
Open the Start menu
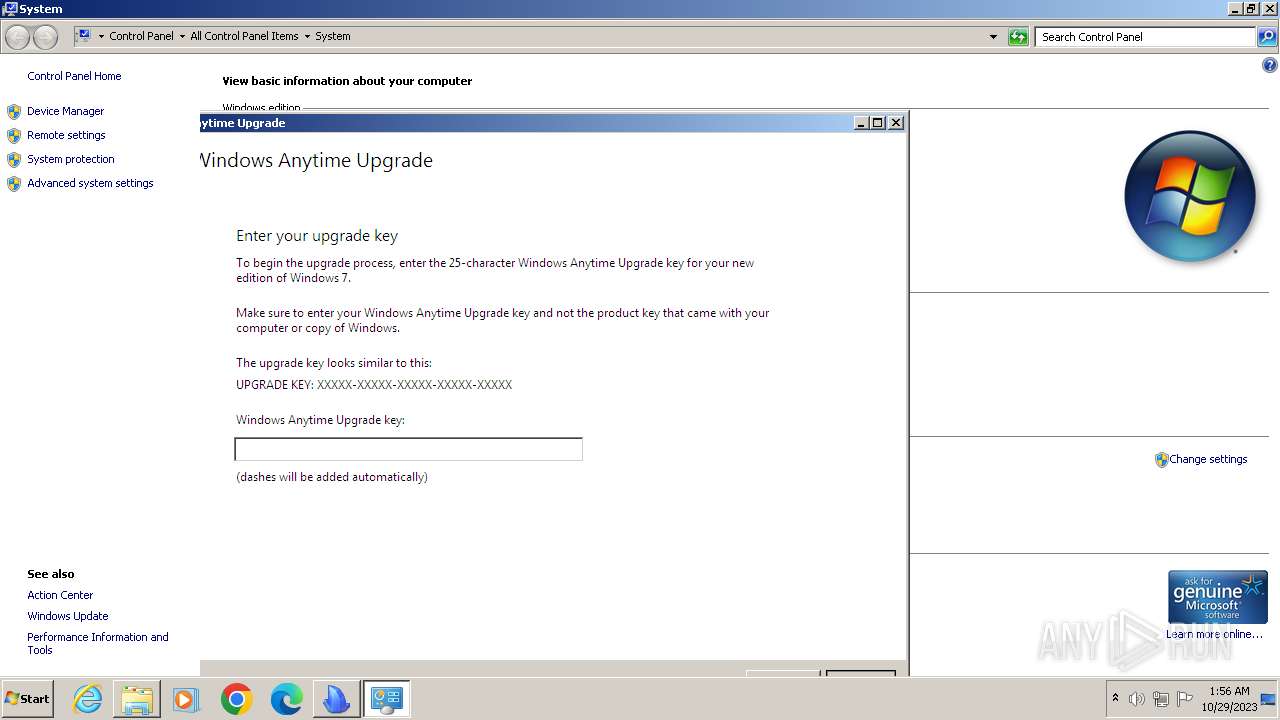(x=28, y=699)
